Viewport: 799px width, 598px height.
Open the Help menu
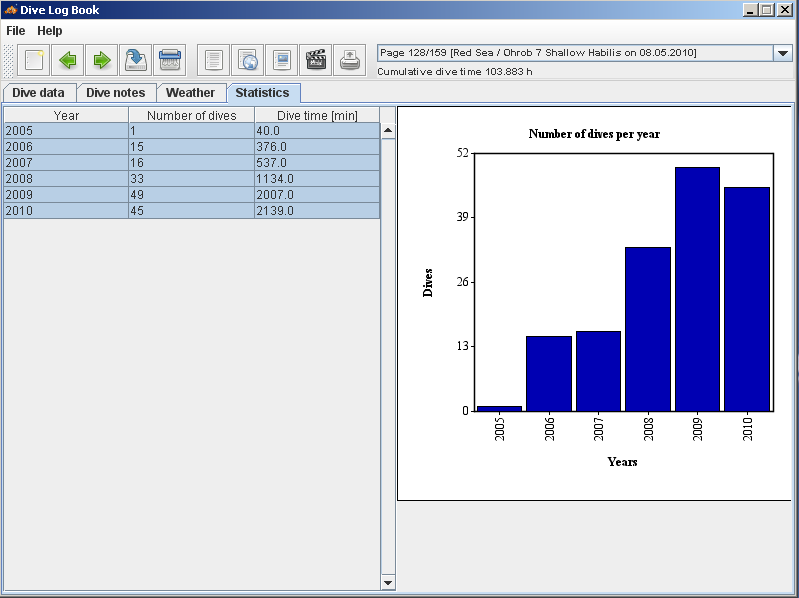[x=50, y=31]
